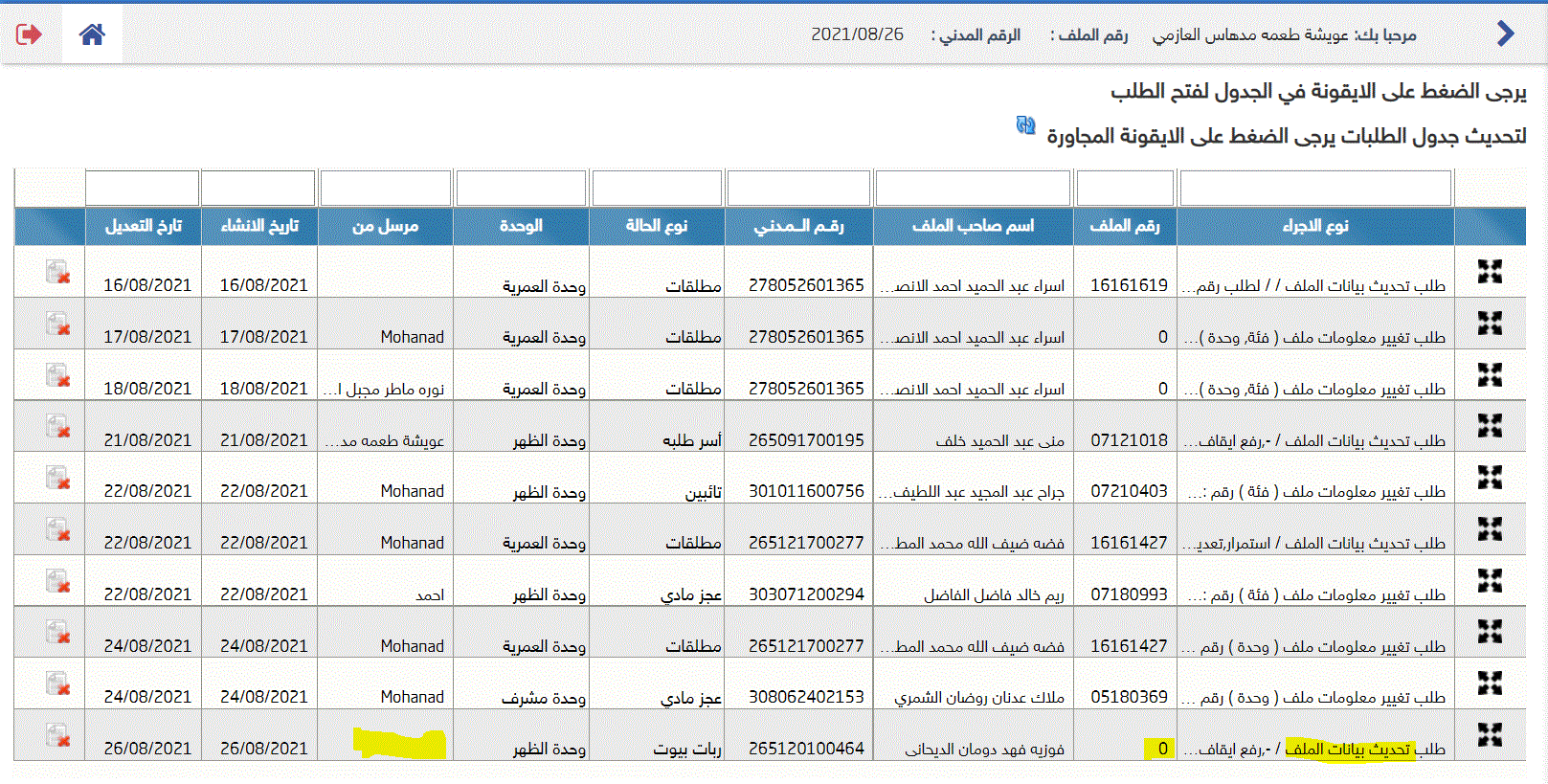Click the blue arrow chevron at top right
1548x784 pixels.
point(1505,34)
